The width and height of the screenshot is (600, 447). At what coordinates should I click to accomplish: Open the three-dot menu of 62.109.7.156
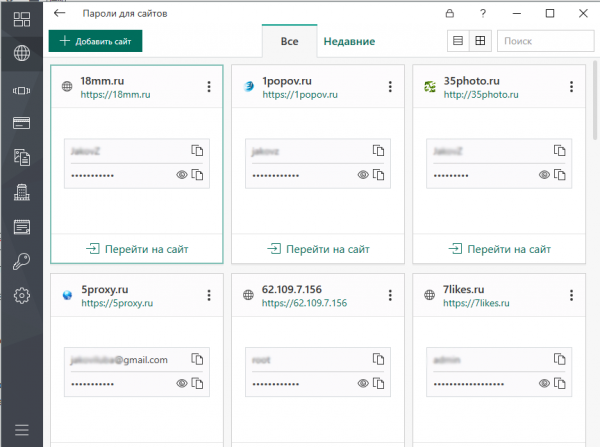click(x=390, y=295)
